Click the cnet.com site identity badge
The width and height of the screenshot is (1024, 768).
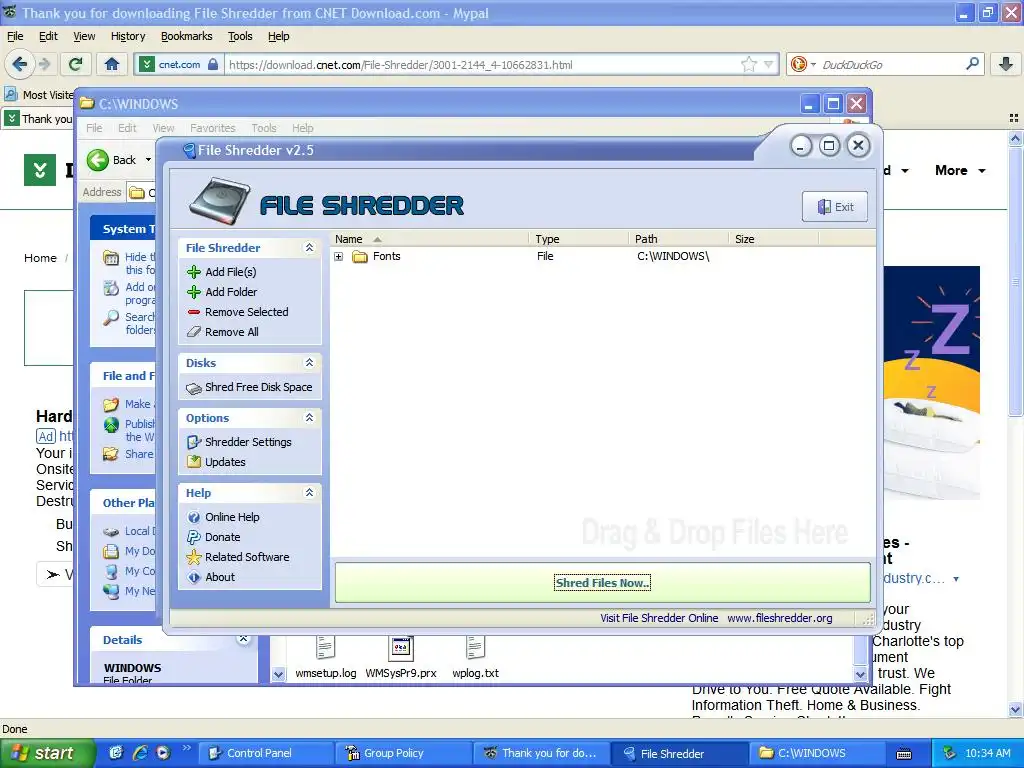(180, 64)
